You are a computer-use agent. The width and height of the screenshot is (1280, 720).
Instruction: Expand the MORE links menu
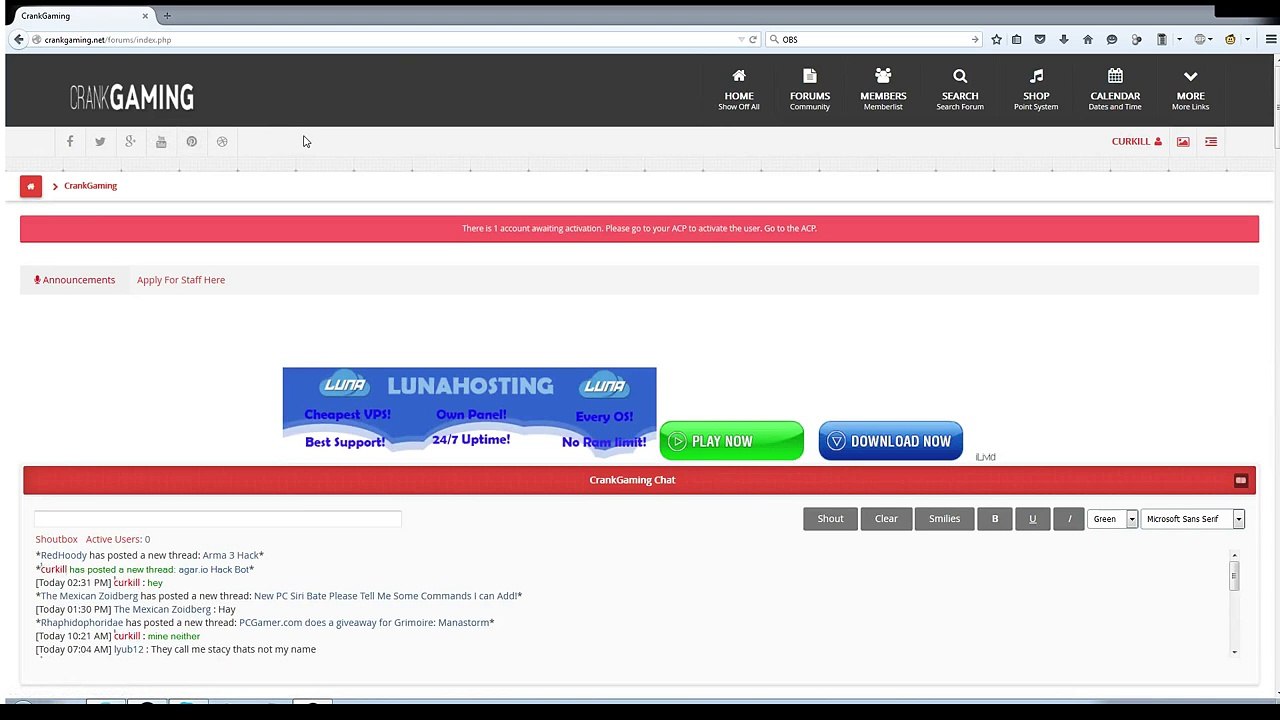(x=1191, y=90)
